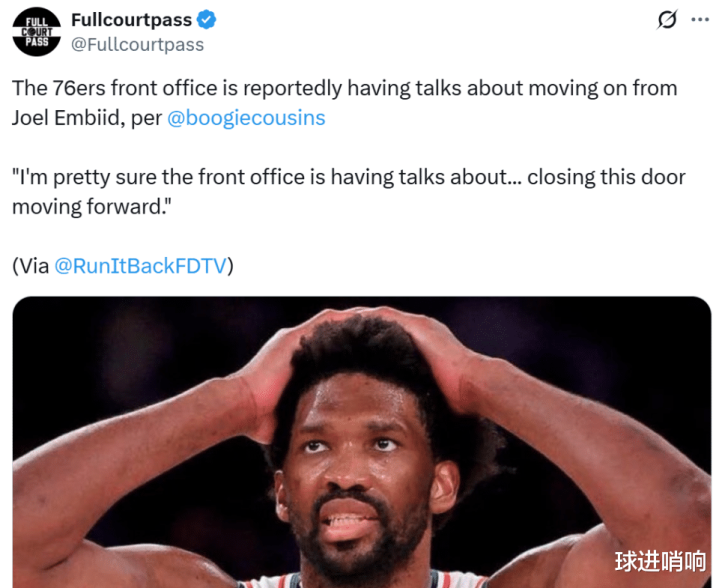
Task: Click the Grok explain-post icon
Action: (667, 20)
